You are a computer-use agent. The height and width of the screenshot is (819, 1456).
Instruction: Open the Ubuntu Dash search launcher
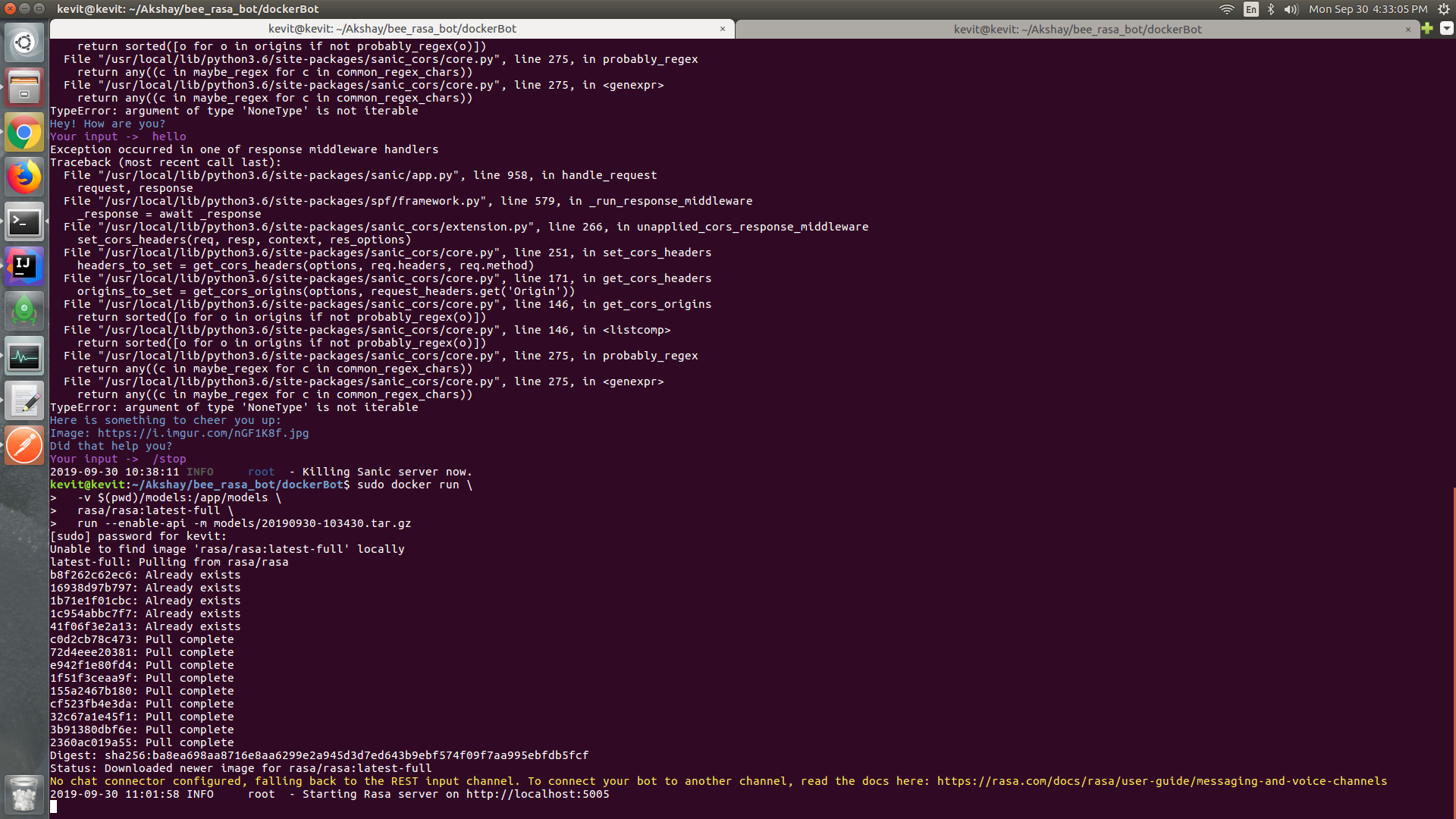point(24,42)
